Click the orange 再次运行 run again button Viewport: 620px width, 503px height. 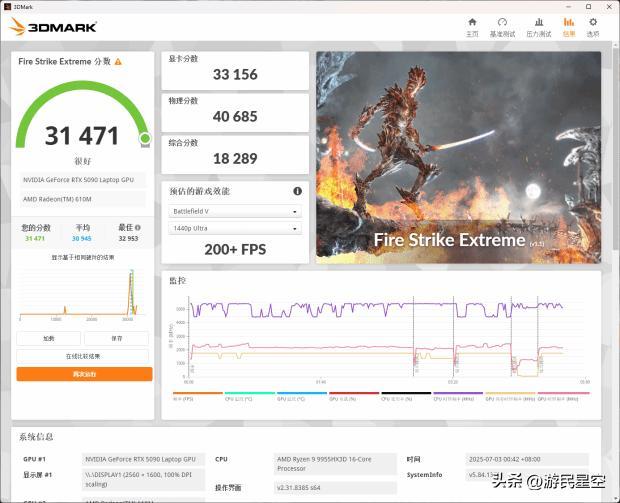coord(84,374)
